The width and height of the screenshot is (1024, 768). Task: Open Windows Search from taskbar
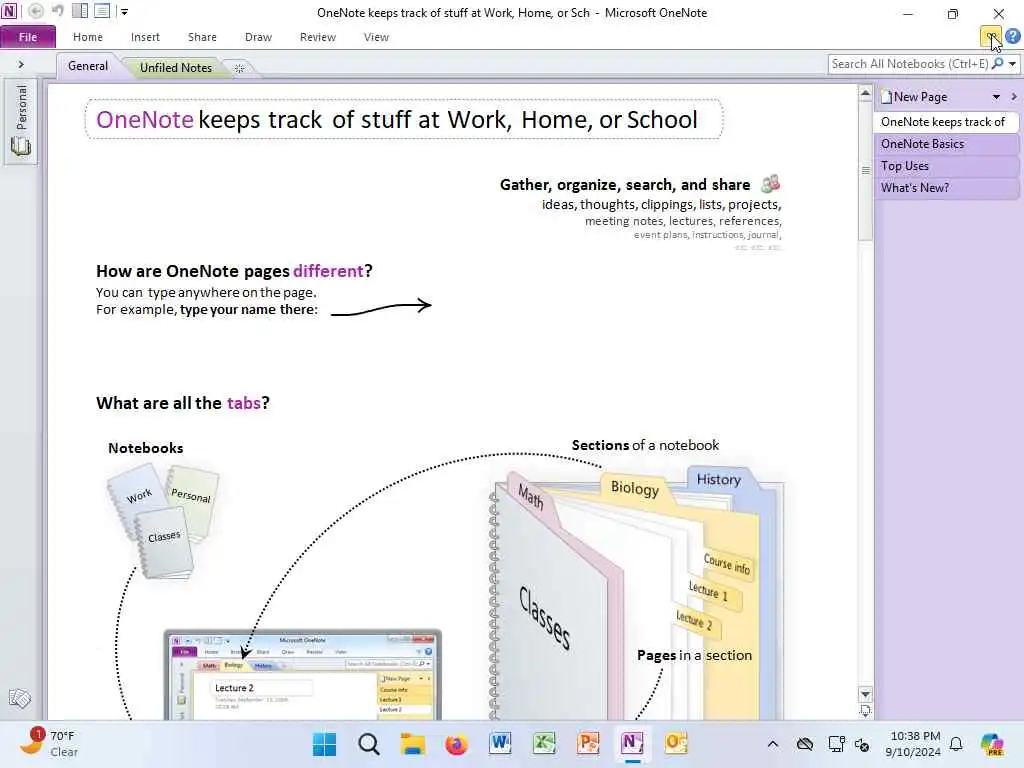click(369, 744)
